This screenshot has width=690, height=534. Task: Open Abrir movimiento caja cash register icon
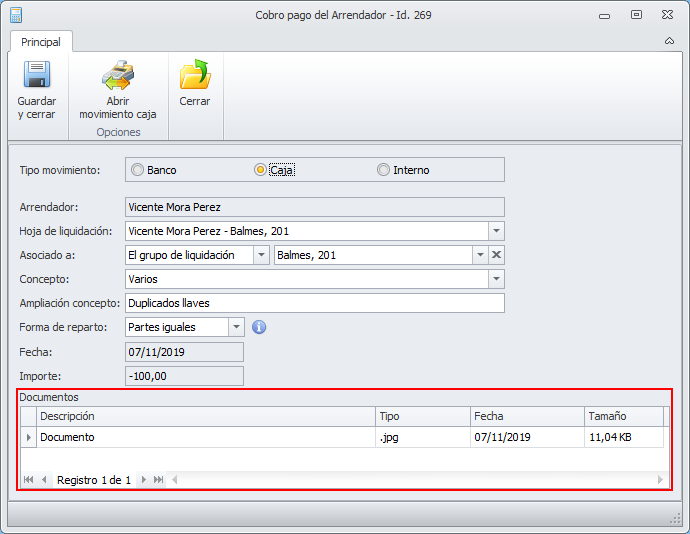118,75
